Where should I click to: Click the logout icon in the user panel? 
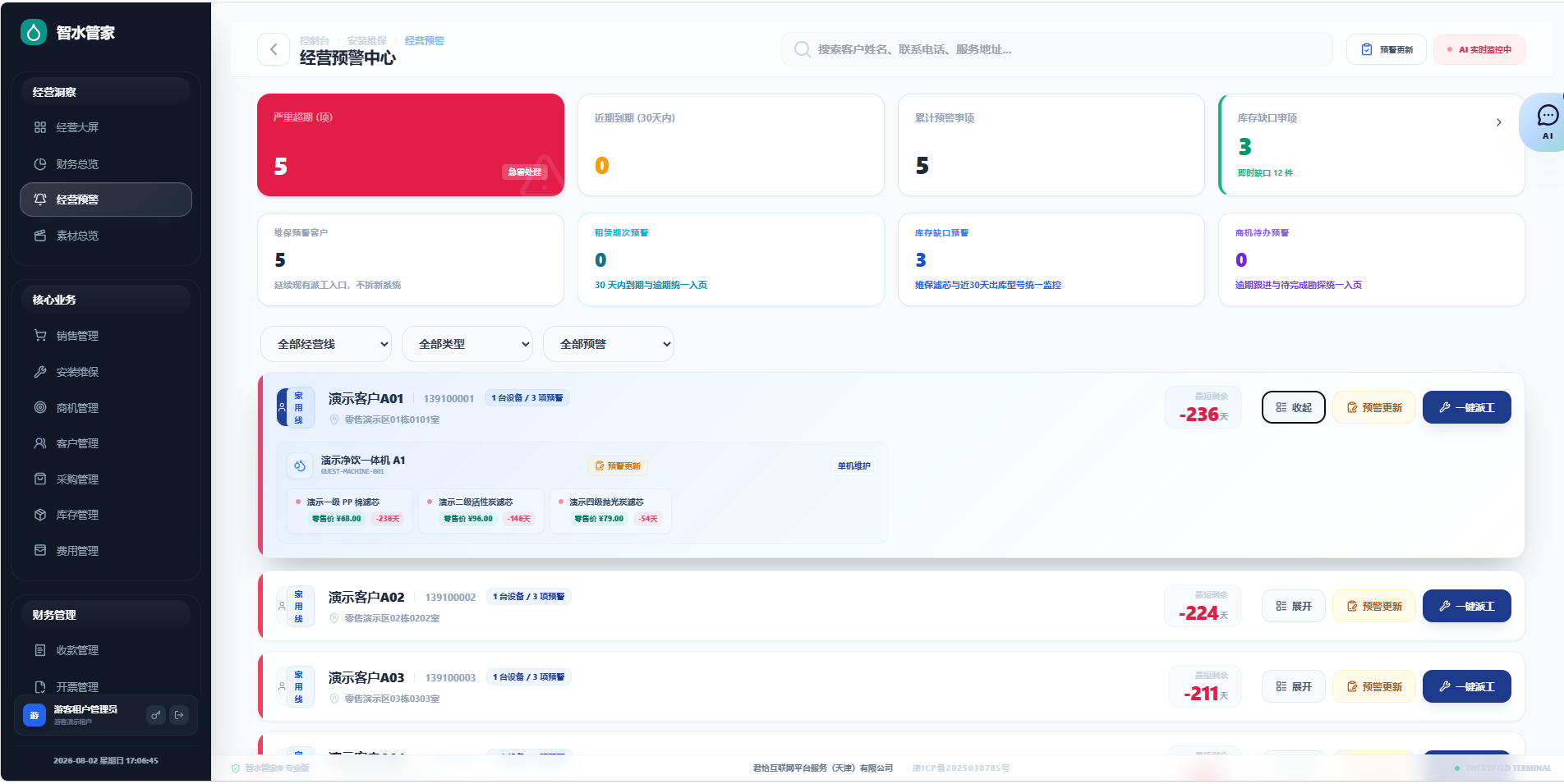[x=179, y=715]
